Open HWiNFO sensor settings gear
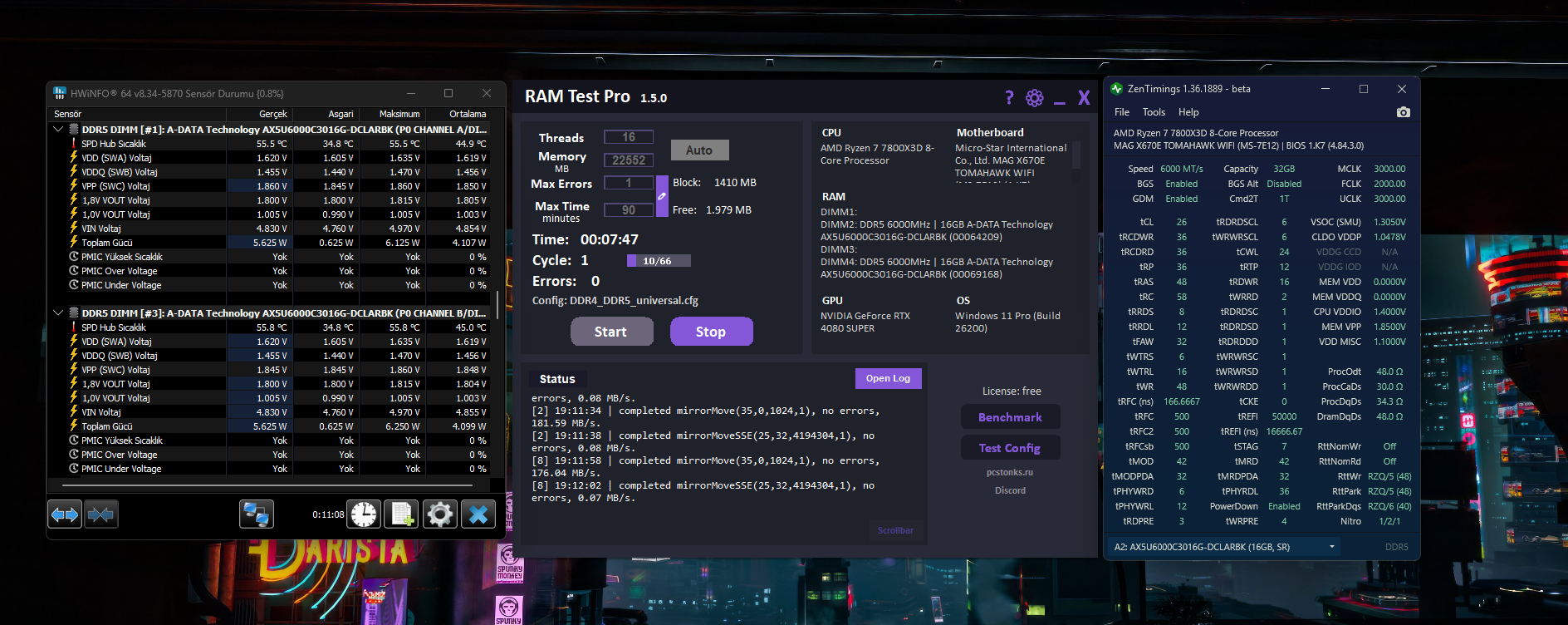This screenshot has width=1568, height=625. pyautogui.click(x=440, y=514)
